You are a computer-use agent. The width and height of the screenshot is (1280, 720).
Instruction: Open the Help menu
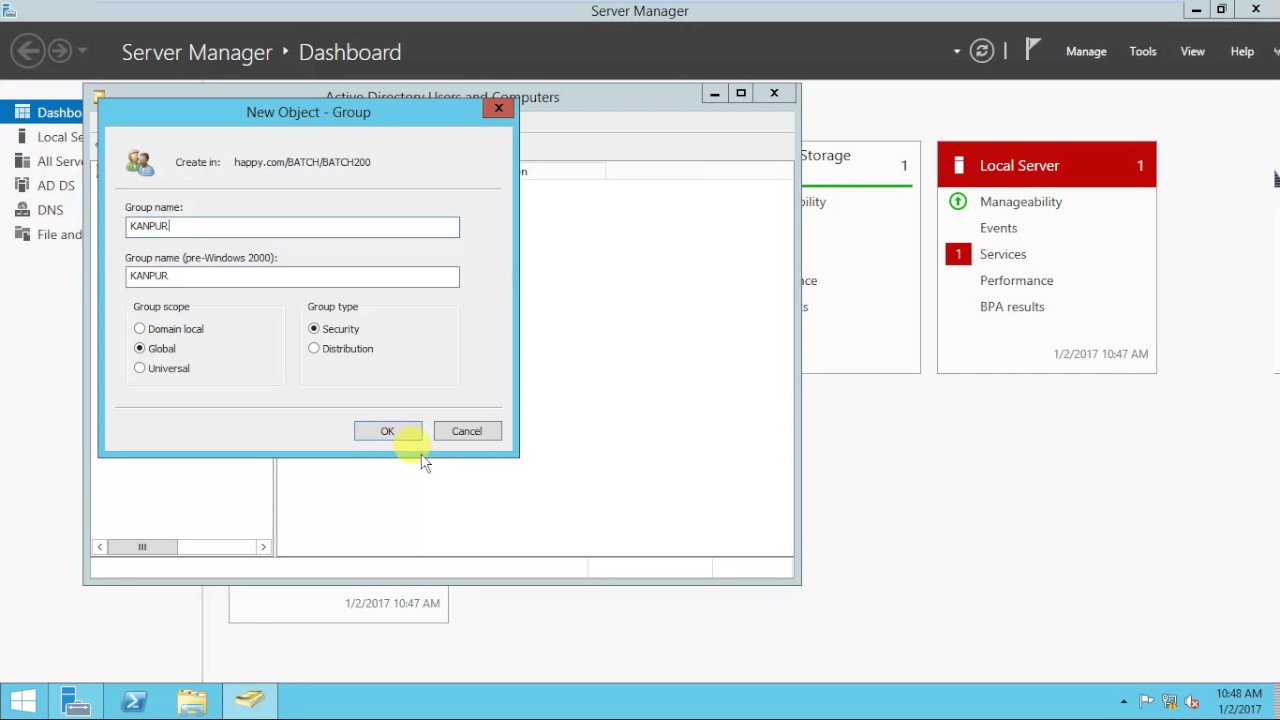[x=1242, y=51]
